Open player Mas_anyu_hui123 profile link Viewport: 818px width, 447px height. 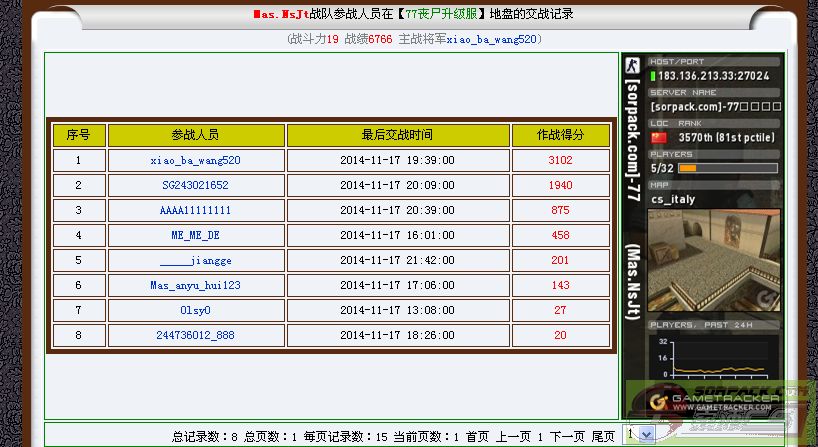(x=196, y=285)
